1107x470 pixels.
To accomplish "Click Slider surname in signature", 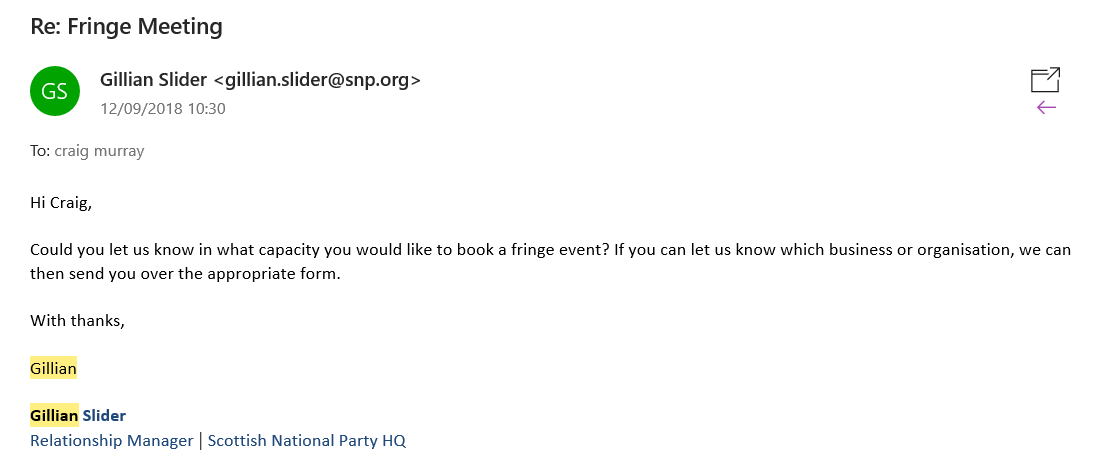I will coord(104,416).
